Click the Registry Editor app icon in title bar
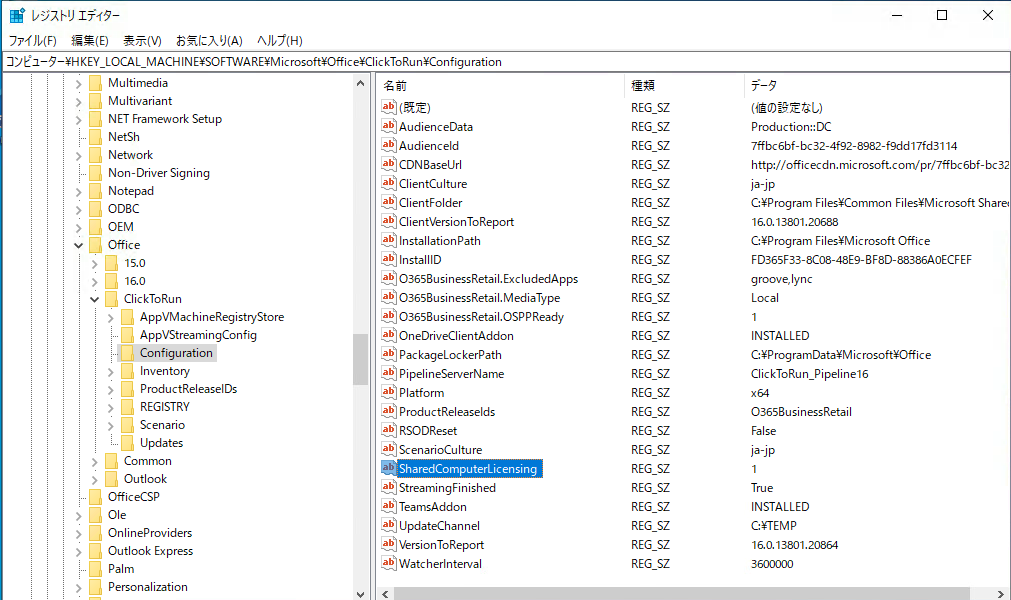This screenshot has height=600, width=1011. click(x=17, y=15)
